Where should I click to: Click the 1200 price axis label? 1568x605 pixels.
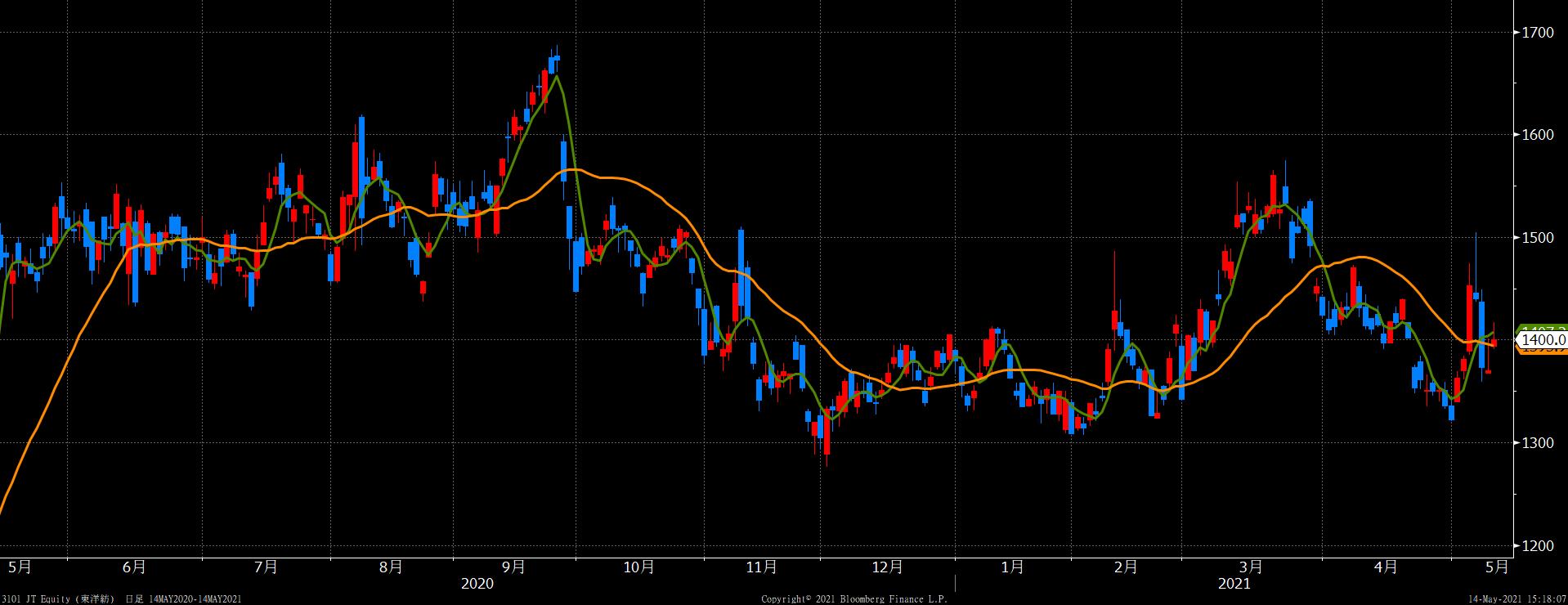tap(1538, 545)
